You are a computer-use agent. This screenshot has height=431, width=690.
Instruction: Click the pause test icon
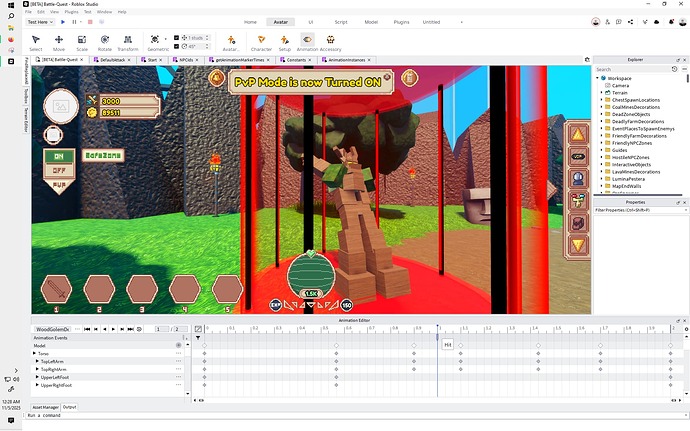click(x=74, y=22)
